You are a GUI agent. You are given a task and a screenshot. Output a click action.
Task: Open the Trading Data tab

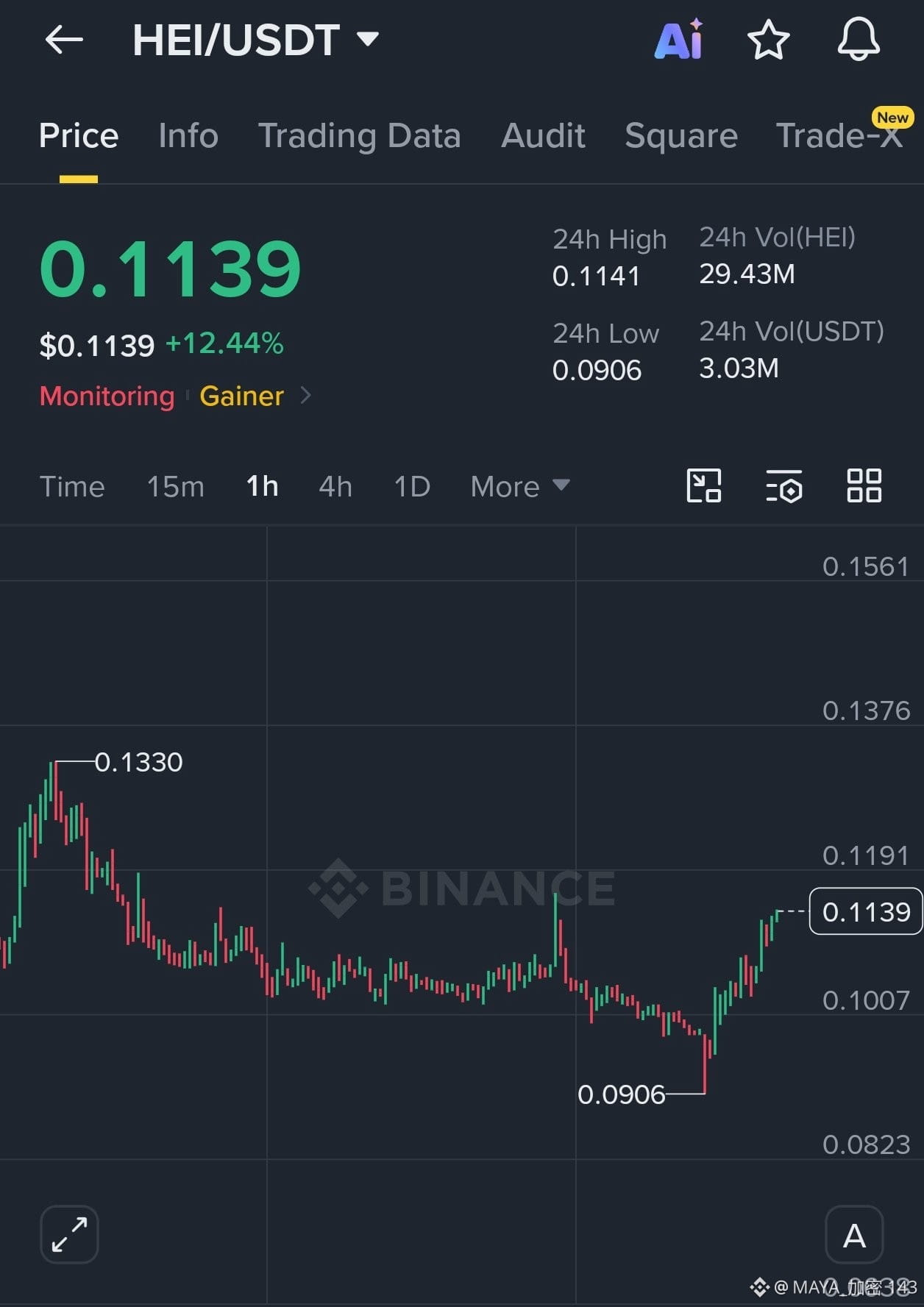pyautogui.click(x=360, y=136)
